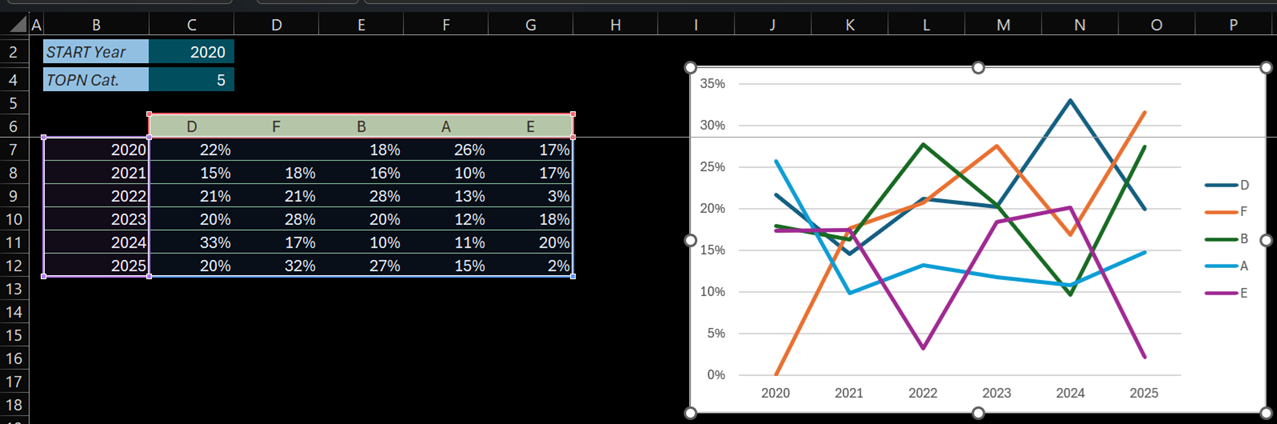Click the cell containing value 2020 in C2
The height and width of the screenshot is (424, 1277).
(191, 51)
